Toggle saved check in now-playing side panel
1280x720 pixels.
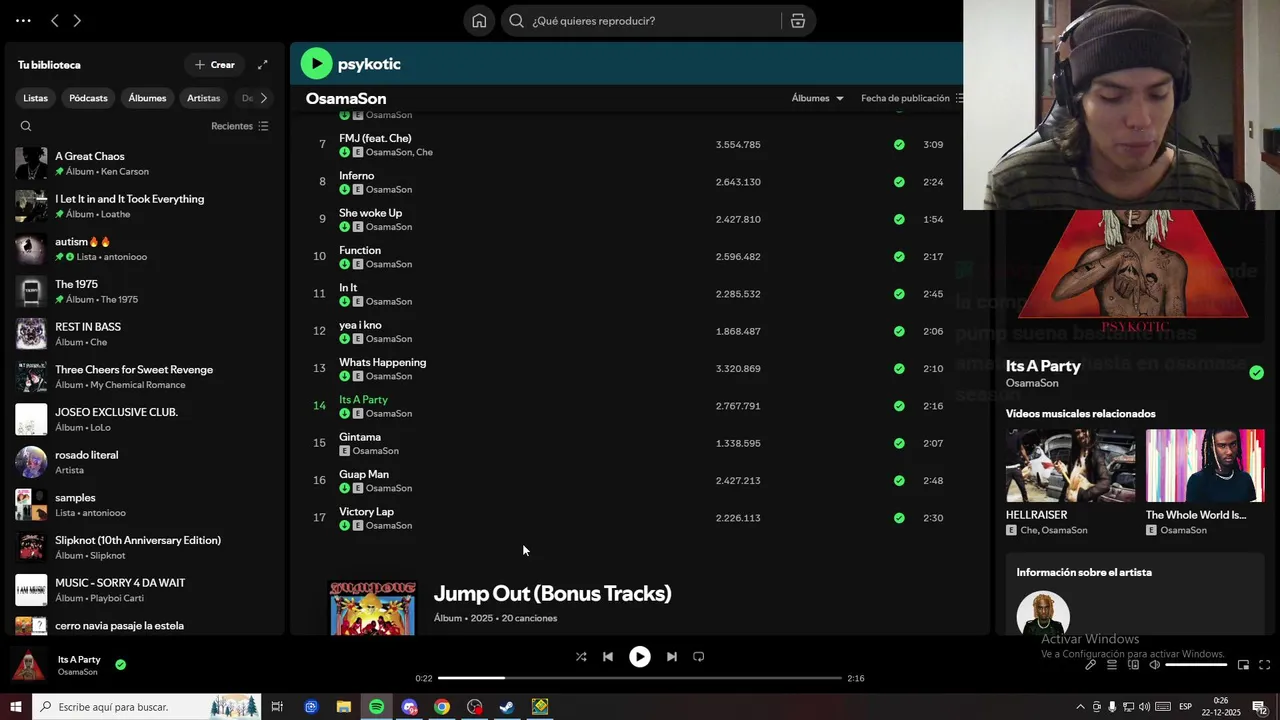[x=1256, y=373]
